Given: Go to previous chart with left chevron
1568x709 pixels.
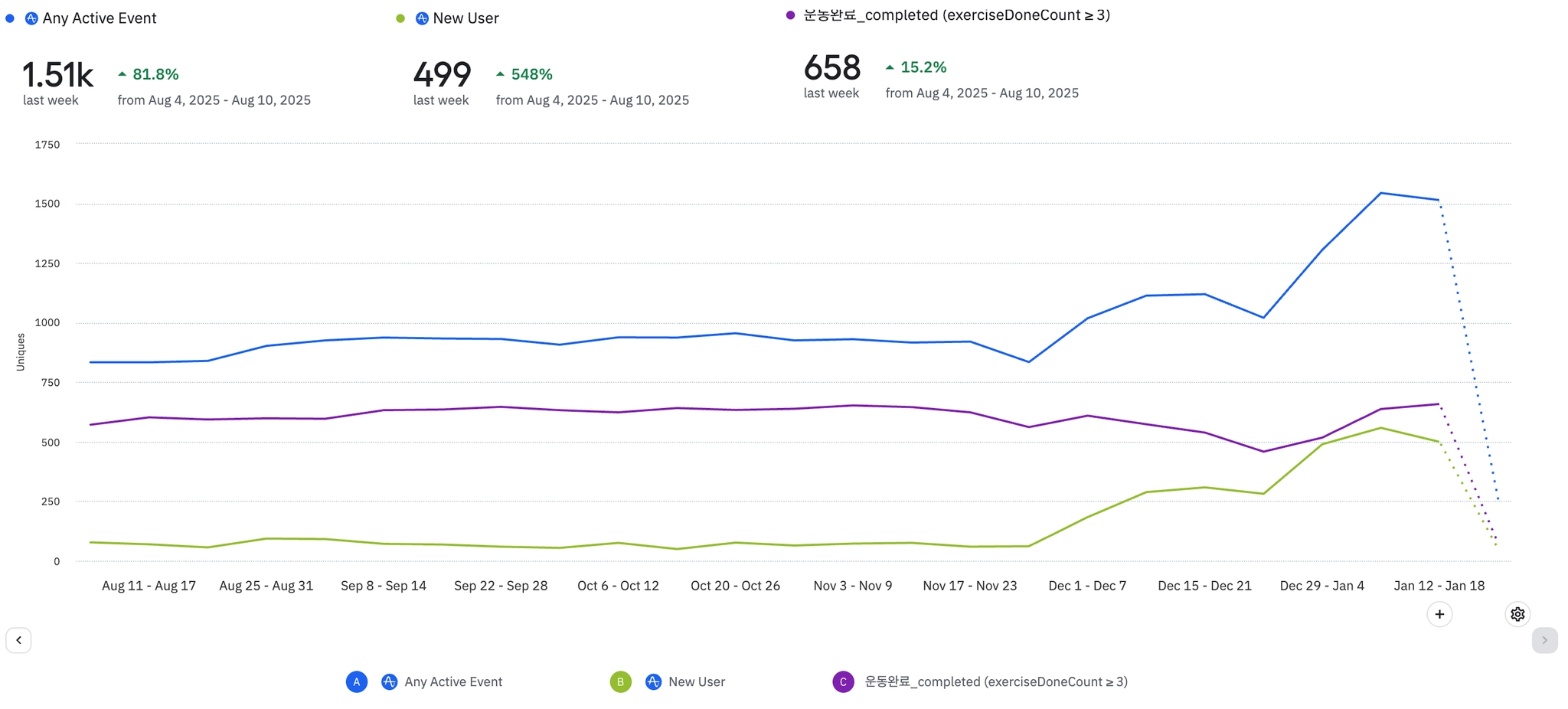Looking at the screenshot, I should (x=18, y=640).
